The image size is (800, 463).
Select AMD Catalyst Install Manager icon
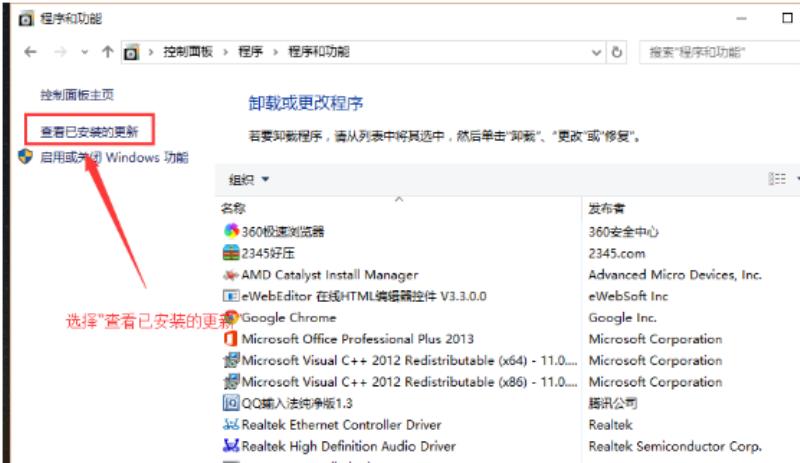pos(231,275)
